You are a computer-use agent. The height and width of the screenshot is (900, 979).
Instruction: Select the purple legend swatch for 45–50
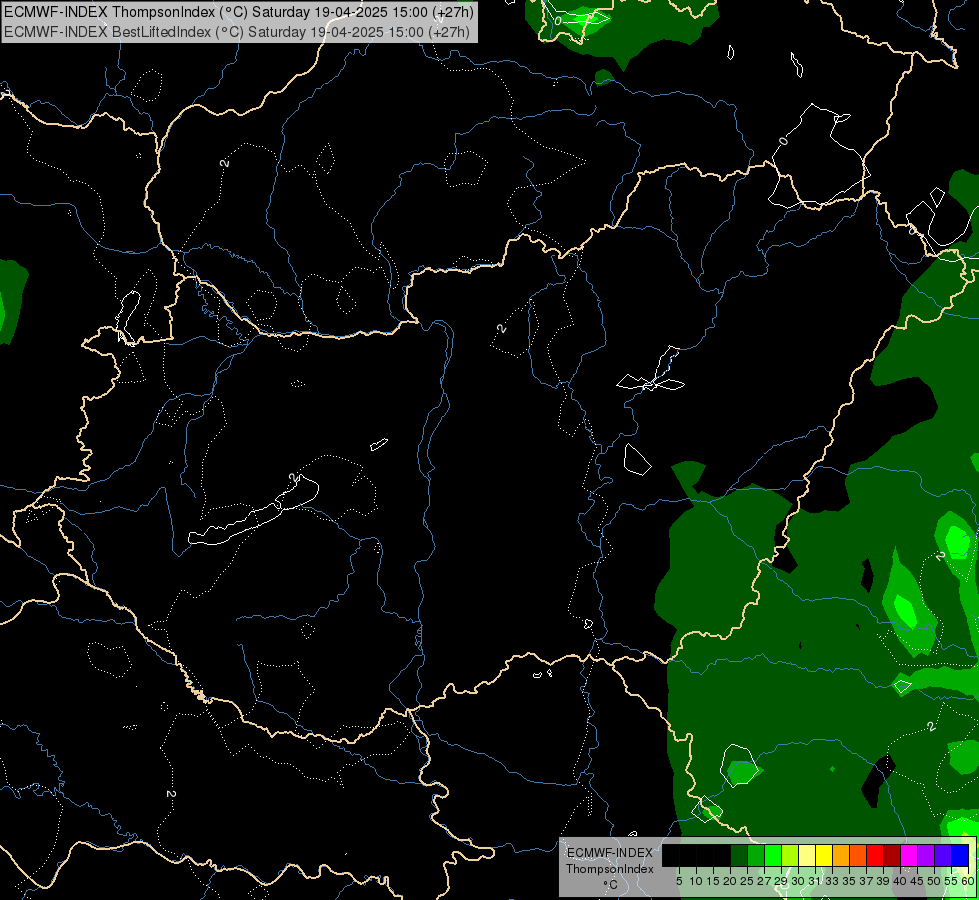(x=926, y=855)
